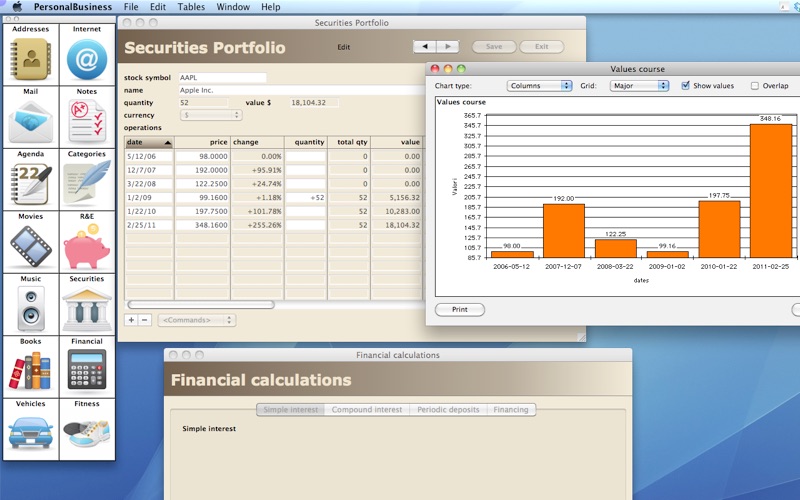The width and height of the screenshot is (800, 500).
Task: Click the operations table horizontal scrollbar
Action: [x=201, y=305]
